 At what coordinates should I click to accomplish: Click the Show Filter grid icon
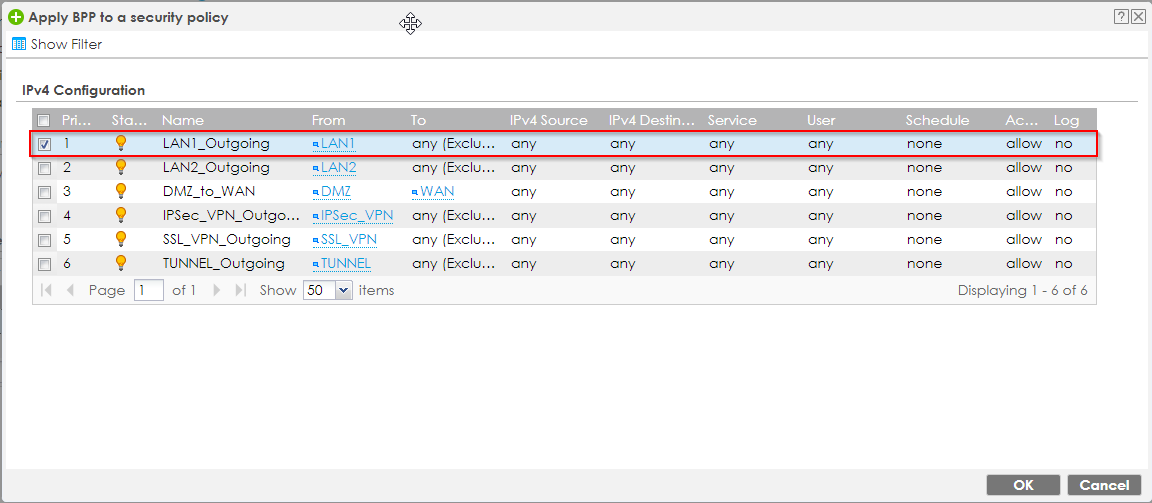(x=18, y=44)
